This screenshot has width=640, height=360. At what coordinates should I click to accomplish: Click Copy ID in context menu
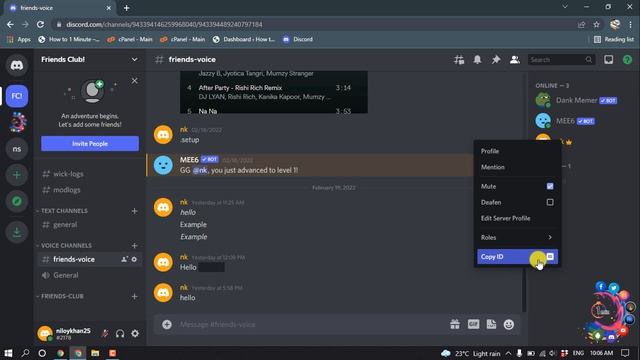[x=518, y=257]
